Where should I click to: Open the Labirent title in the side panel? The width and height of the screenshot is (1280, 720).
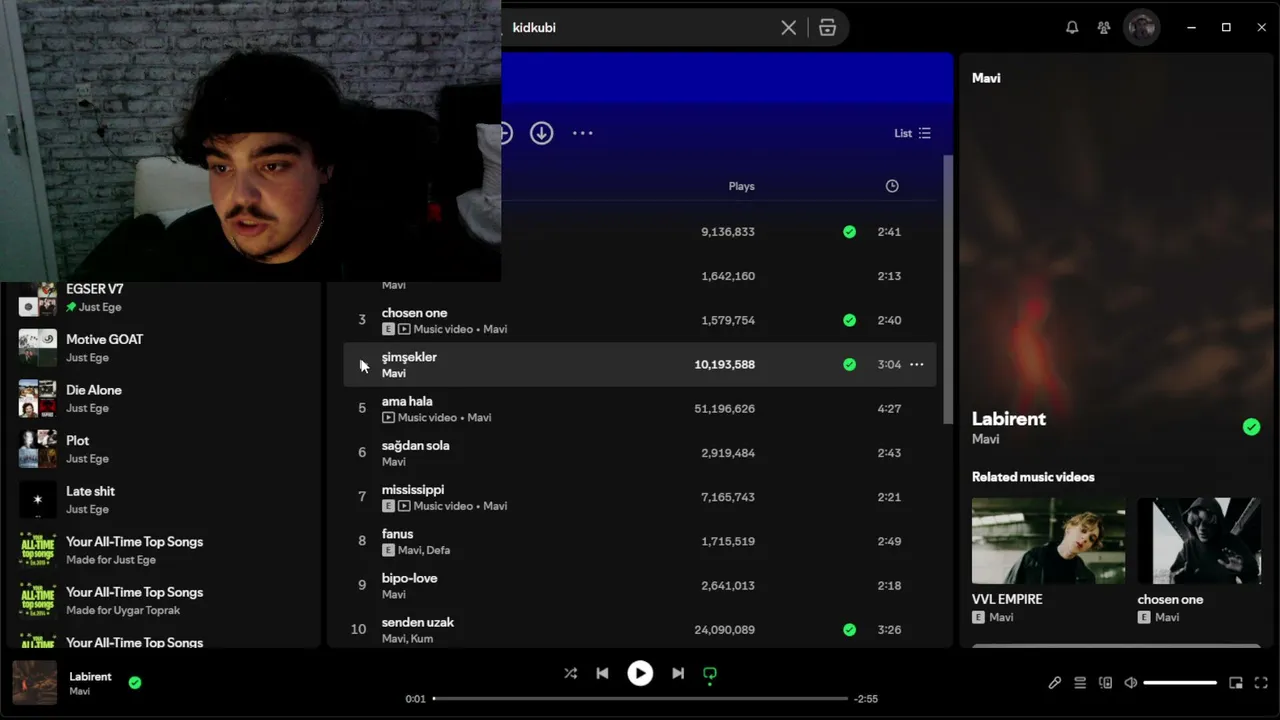1008,419
